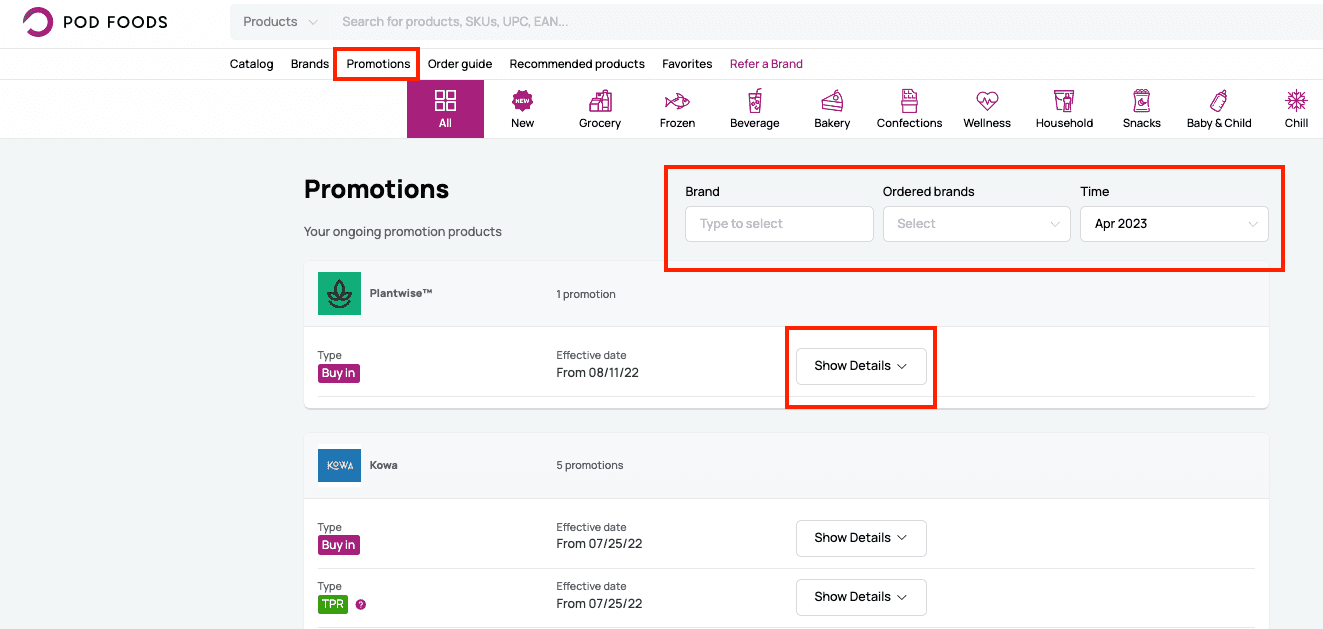Expand Show Details for Kowa TPR promotion

861,597
